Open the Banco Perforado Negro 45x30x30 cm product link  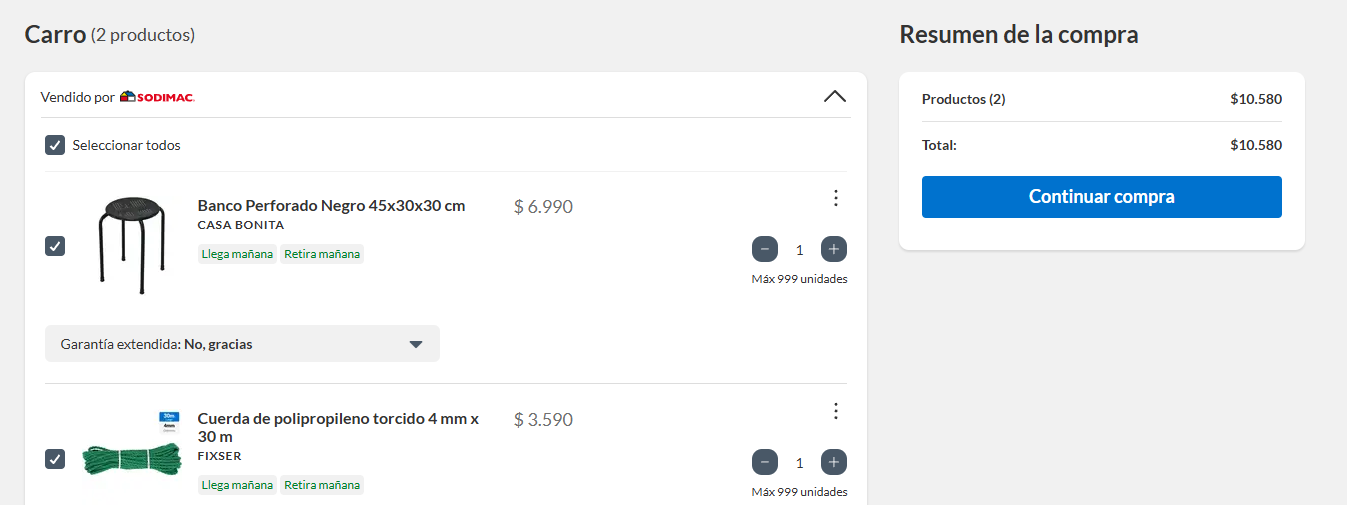(331, 206)
